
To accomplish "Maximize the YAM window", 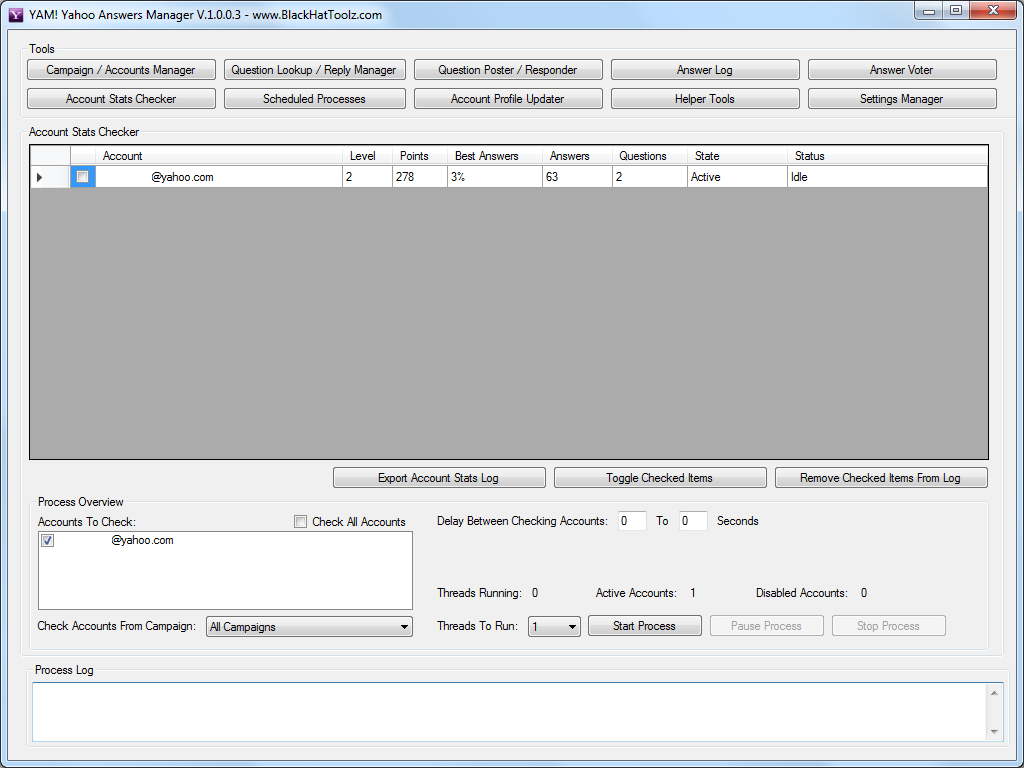I will pos(955,11).
